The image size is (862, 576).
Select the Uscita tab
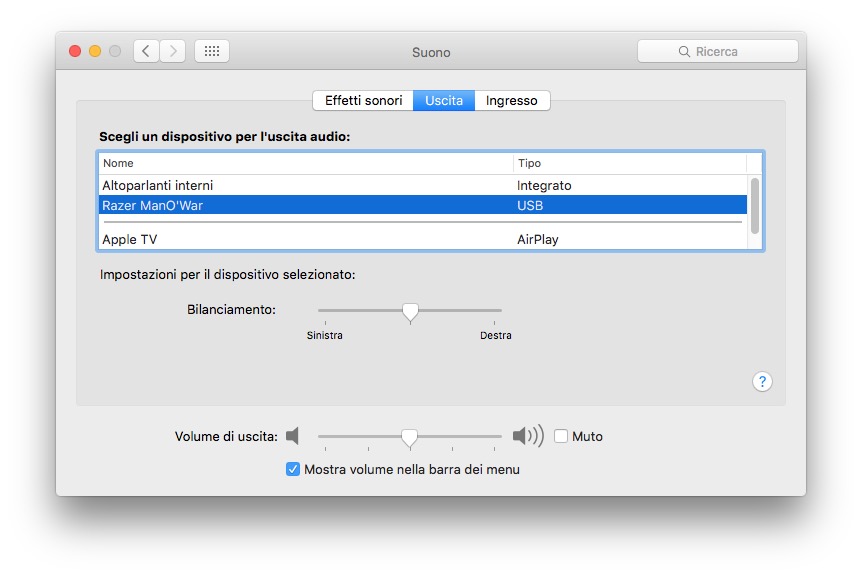point(443,101)
